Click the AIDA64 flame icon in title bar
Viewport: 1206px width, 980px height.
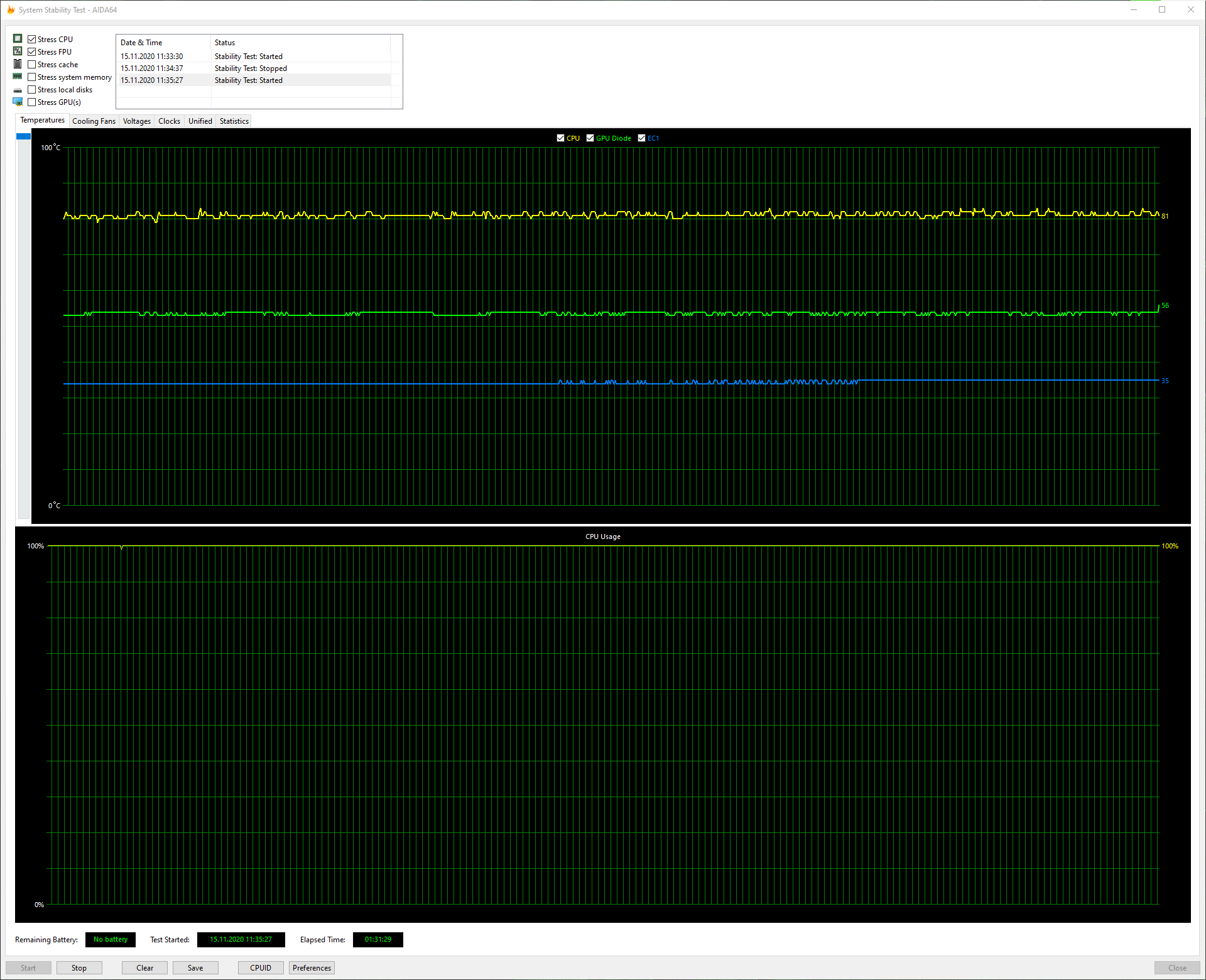10,9
